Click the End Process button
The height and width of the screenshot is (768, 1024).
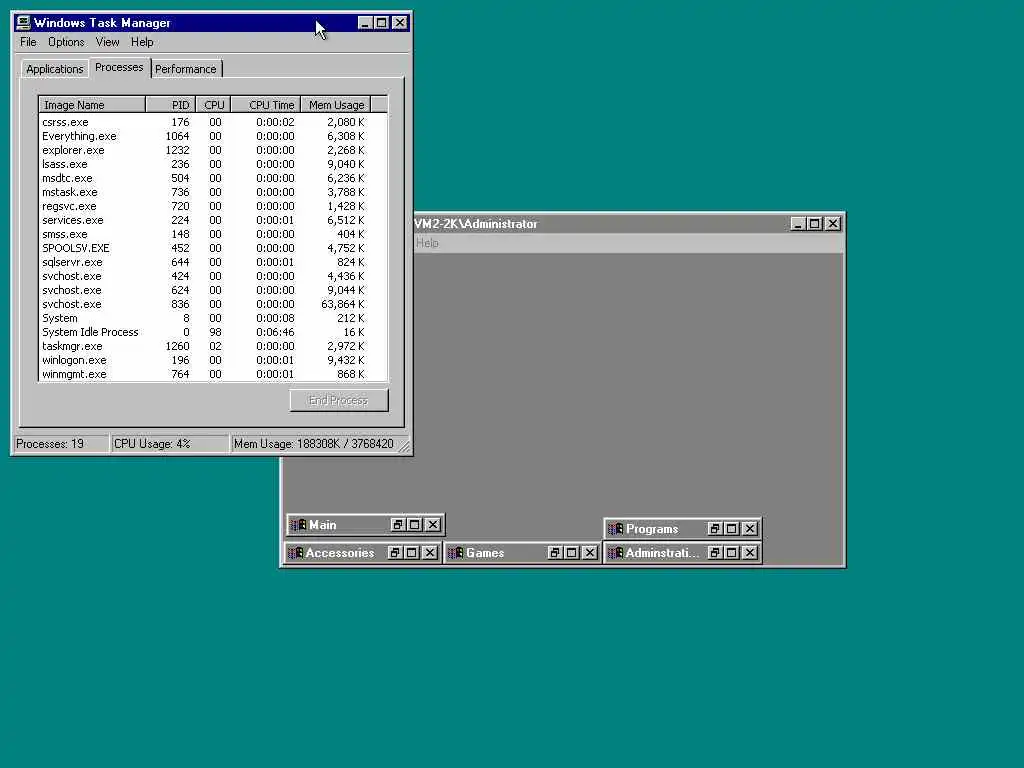[x=339, y=400]
